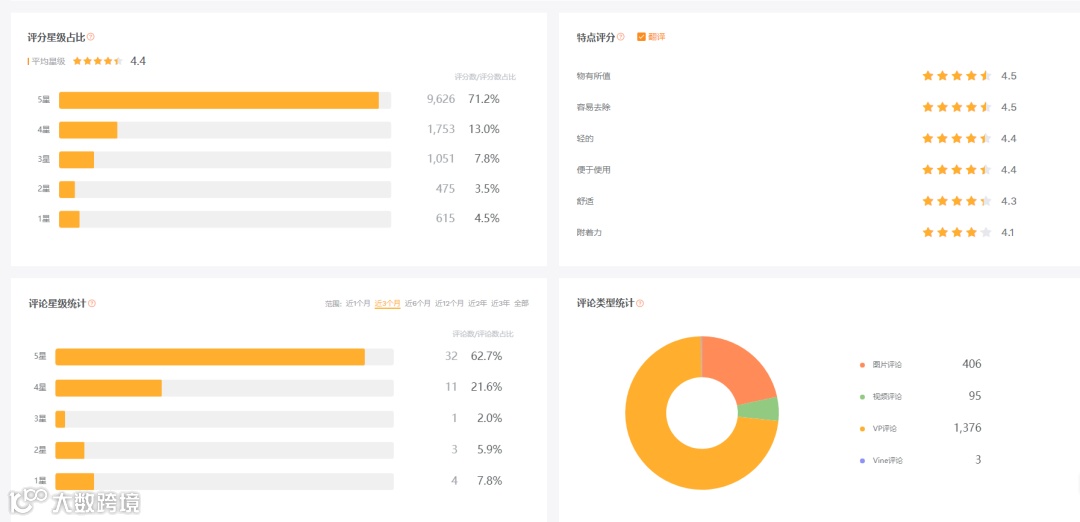Select the 13.0% percentage value
Viewport: 1080px width, 522px height.
point(484,129)
